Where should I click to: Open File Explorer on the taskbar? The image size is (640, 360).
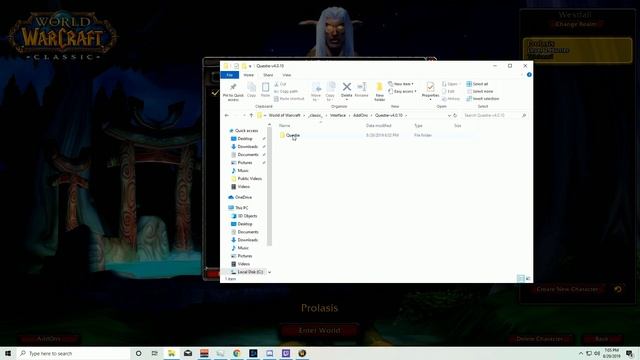tap(171, 353)
